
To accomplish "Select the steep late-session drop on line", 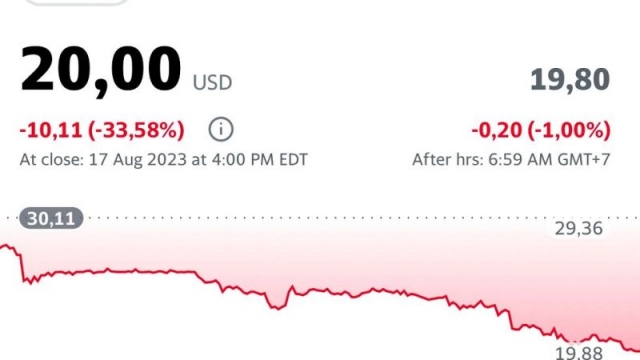I will click(x=511, y=320).
